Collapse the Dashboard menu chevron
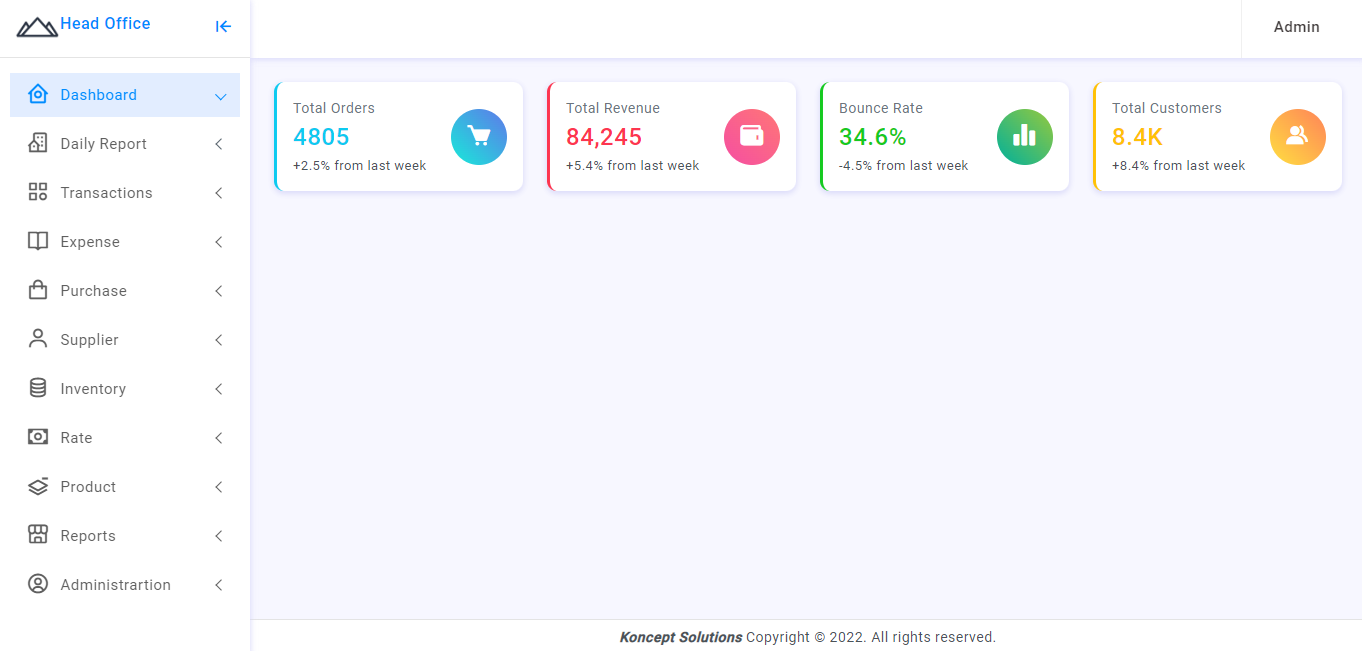Screen dimensions: 1362x651 tap(220, 96)
